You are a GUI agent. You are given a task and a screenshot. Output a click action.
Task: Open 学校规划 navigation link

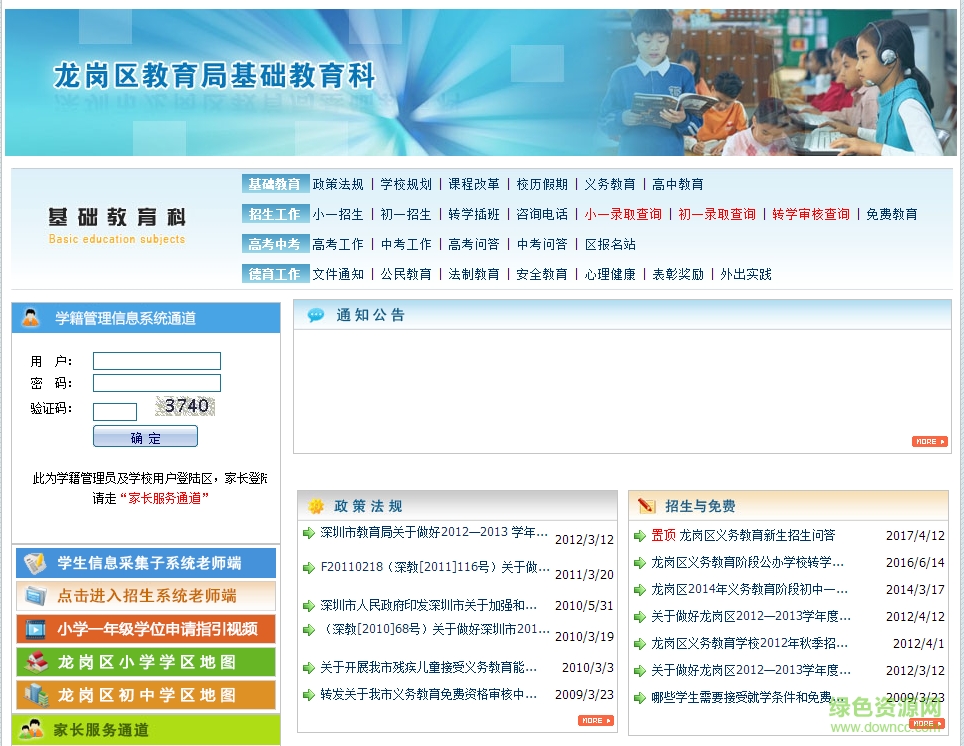coord(406,184)
